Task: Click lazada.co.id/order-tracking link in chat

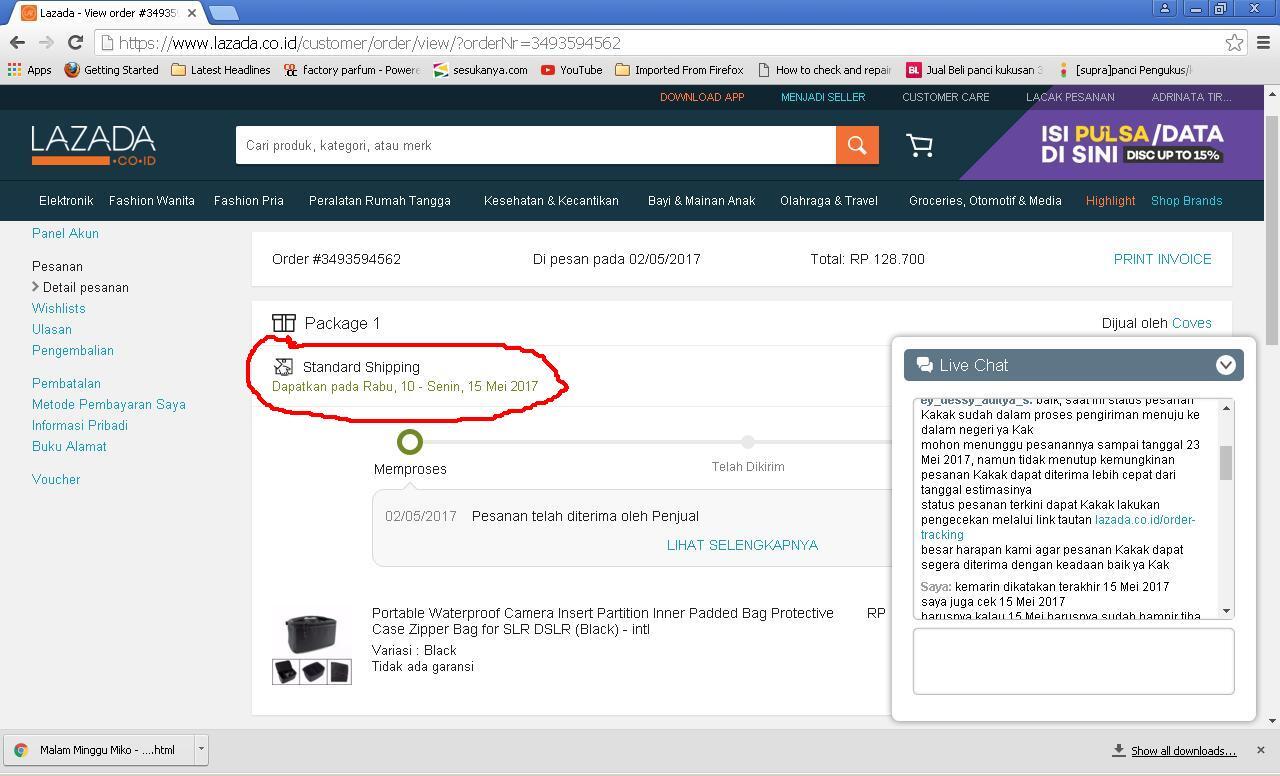Action: (1058, 527)
